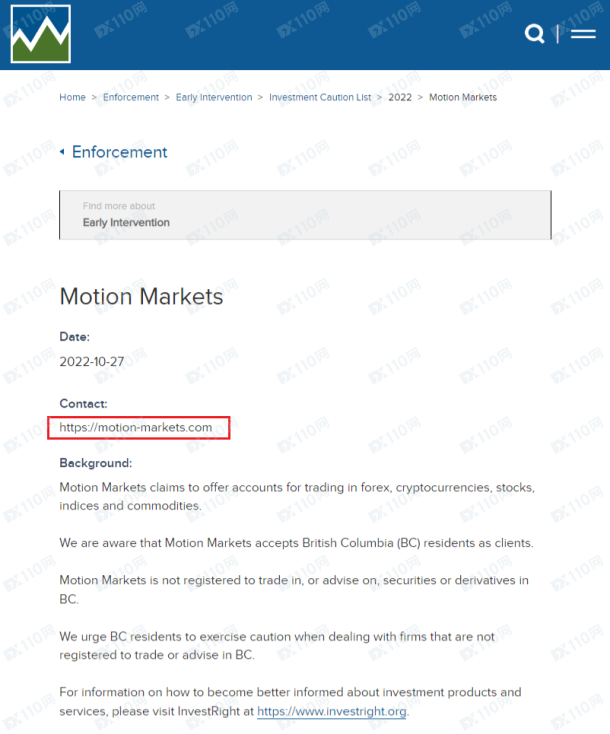Viewport: 610px width, 734px height.
Task: Select the Contact: label
Action: 83,404
